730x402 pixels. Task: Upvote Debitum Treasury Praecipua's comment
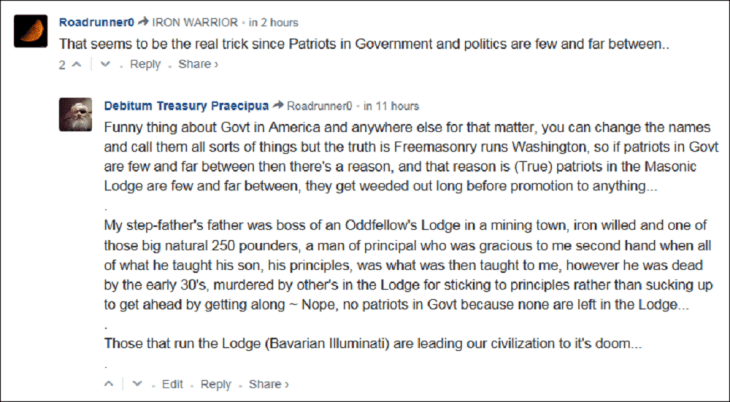[109, 384]
